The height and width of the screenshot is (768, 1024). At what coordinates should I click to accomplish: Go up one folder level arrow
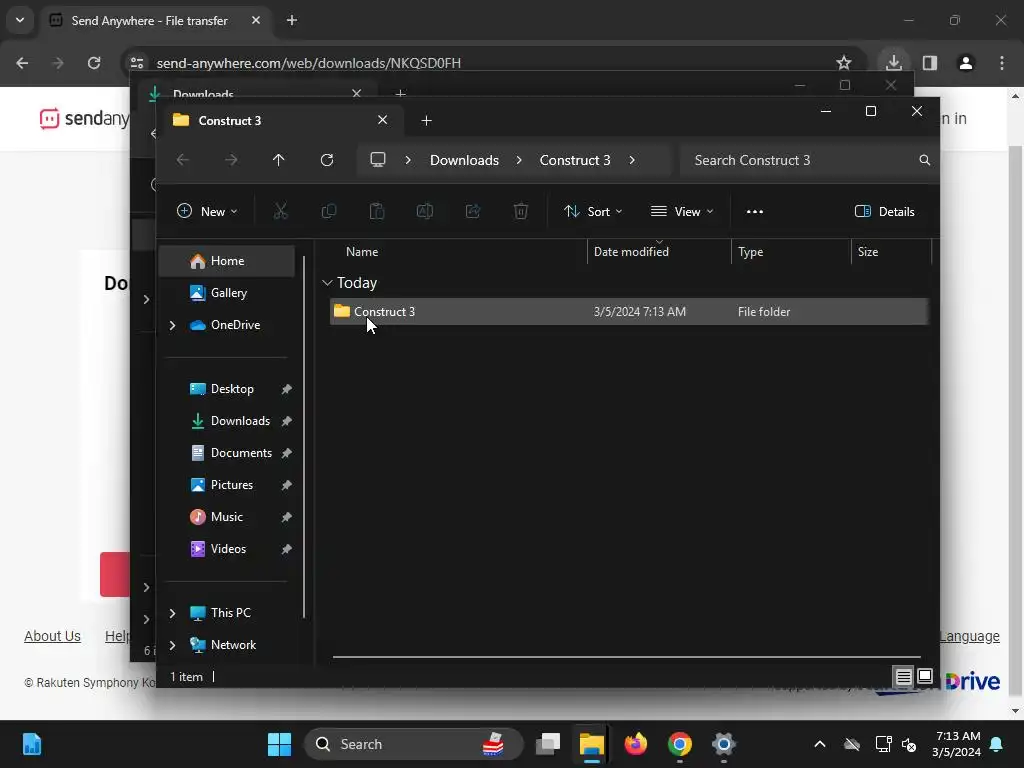coord(278,160)
